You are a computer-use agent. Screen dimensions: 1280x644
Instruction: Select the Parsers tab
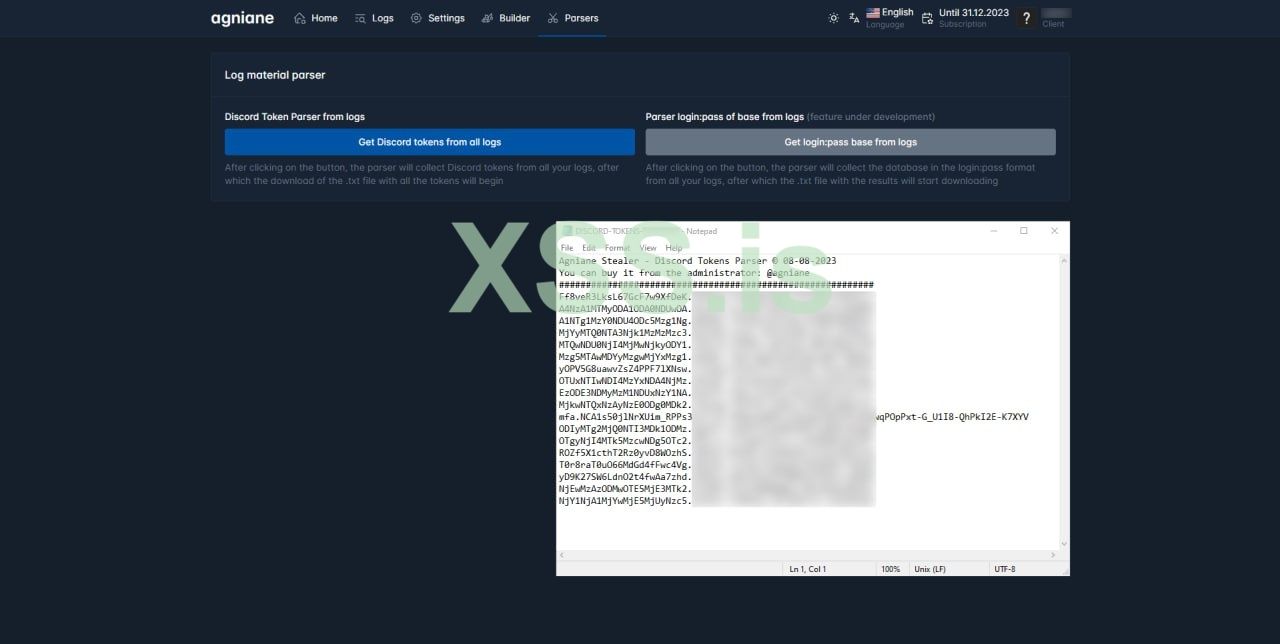(572, 18)
